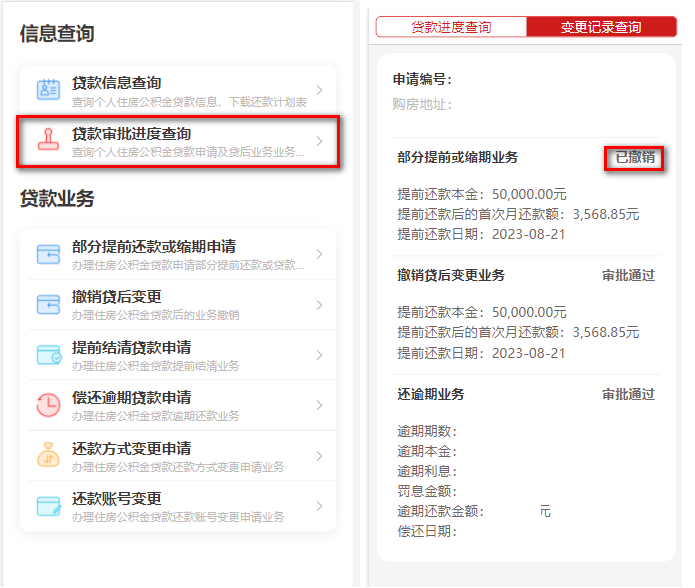Select the 变更记录查询 tab

pos(601,27)
